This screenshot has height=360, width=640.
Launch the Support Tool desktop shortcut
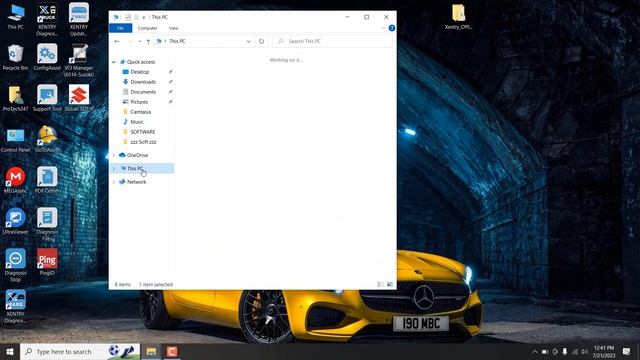point(47,99)
